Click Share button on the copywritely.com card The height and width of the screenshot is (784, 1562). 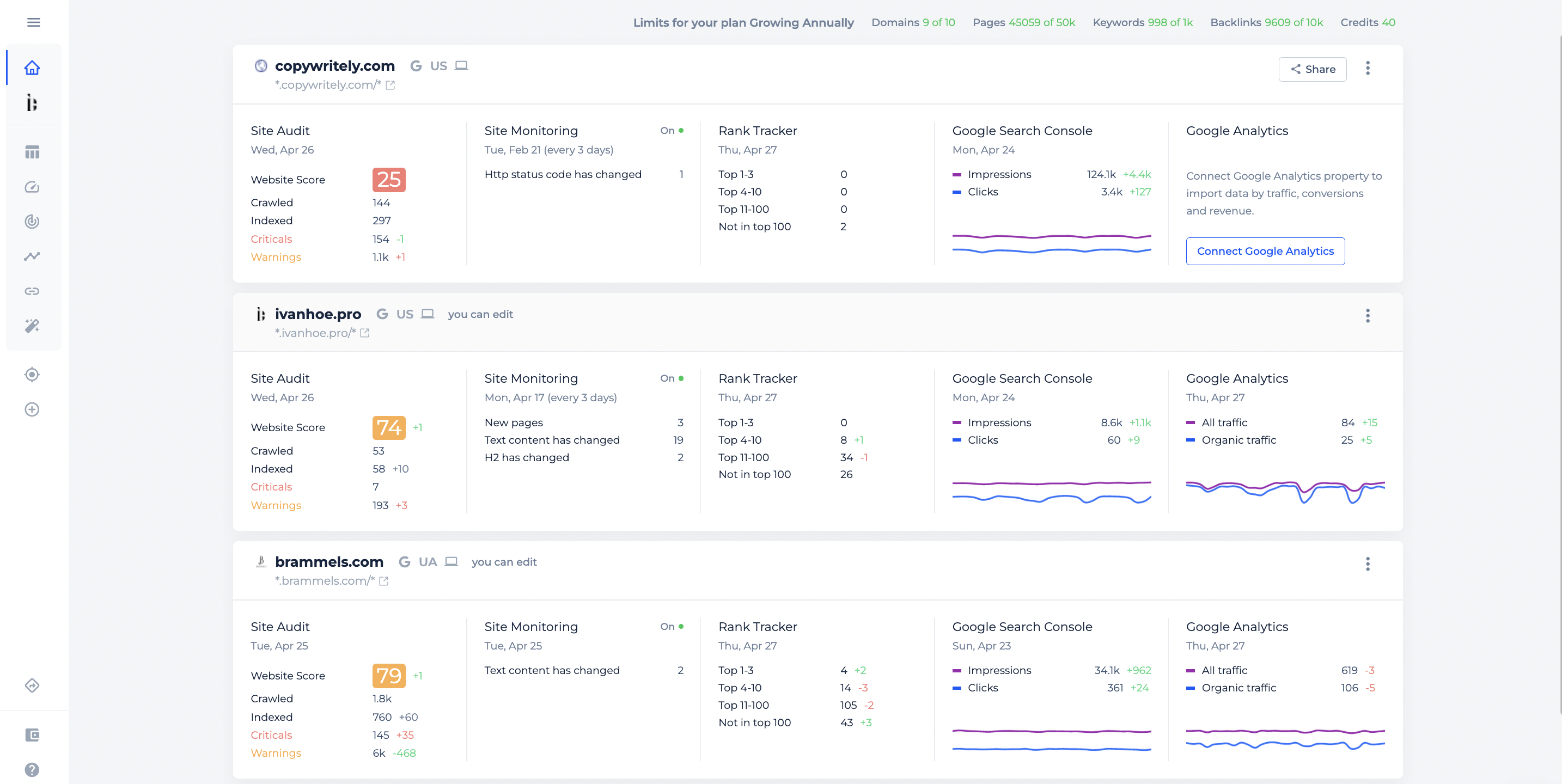(x=1312, y=69)
